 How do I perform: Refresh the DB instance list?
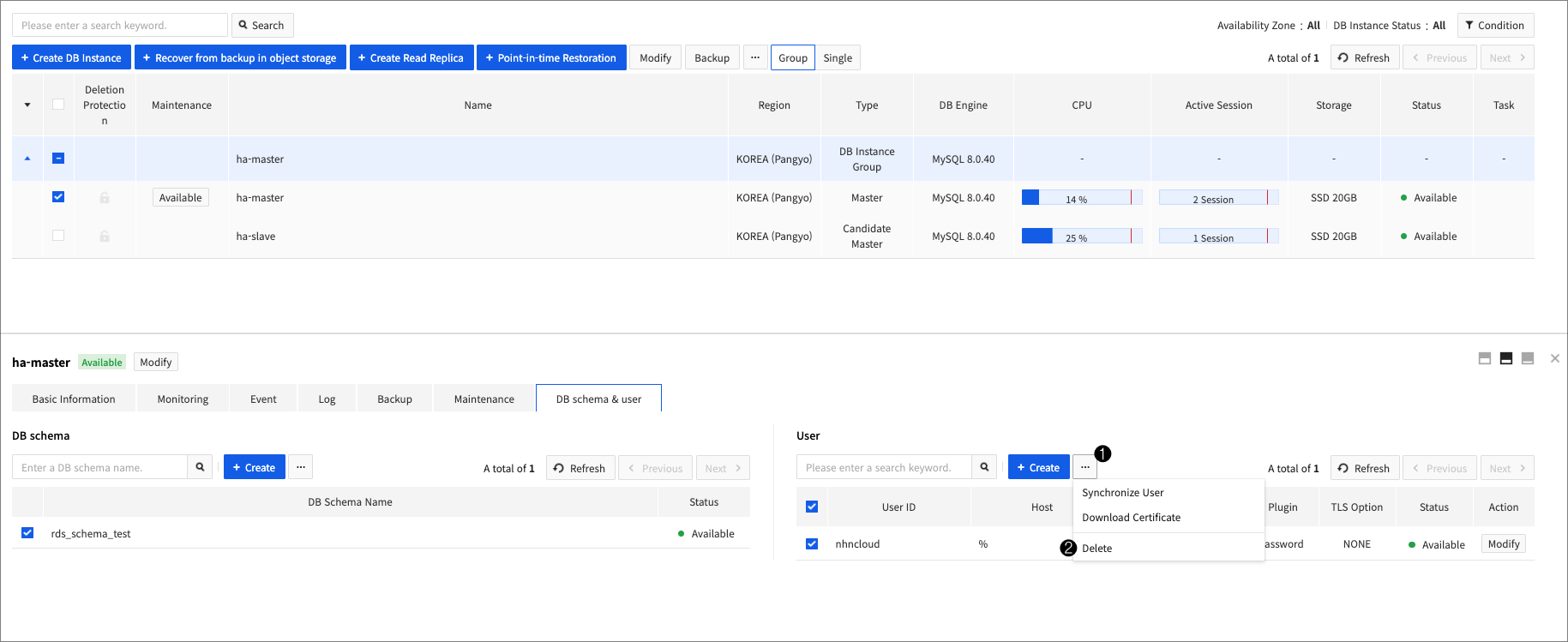pyautogui.click(x=1365, y=58)
